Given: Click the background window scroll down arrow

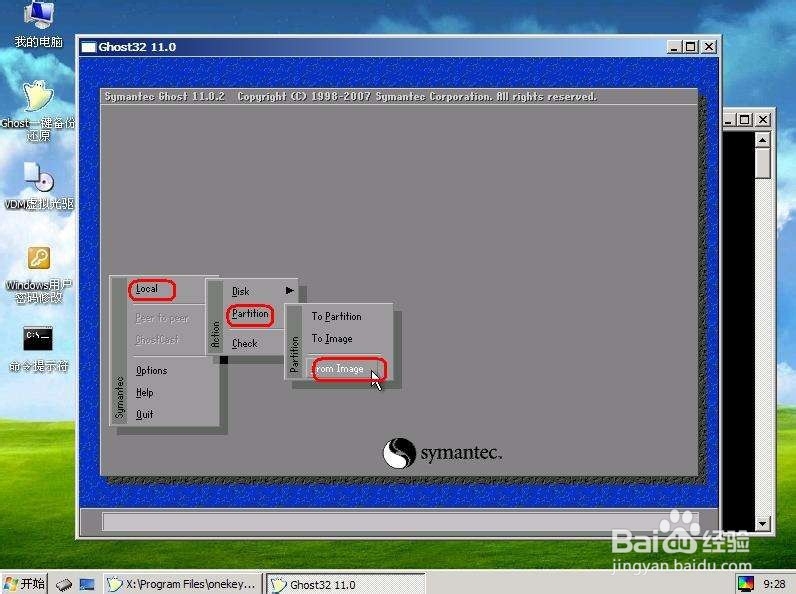Looking at the screenshot, I should 763,523.
